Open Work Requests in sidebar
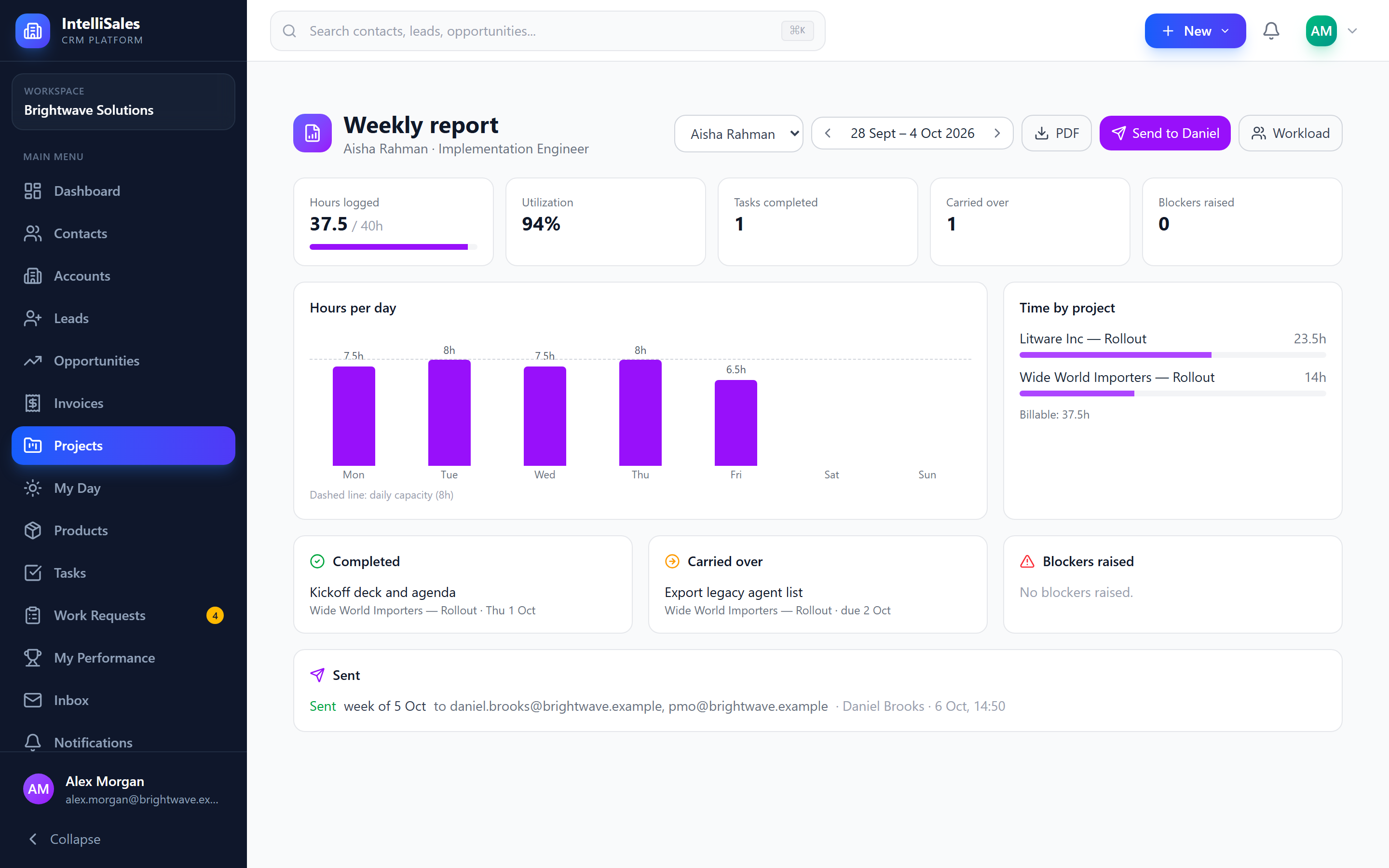 click(x=123, y=615)
